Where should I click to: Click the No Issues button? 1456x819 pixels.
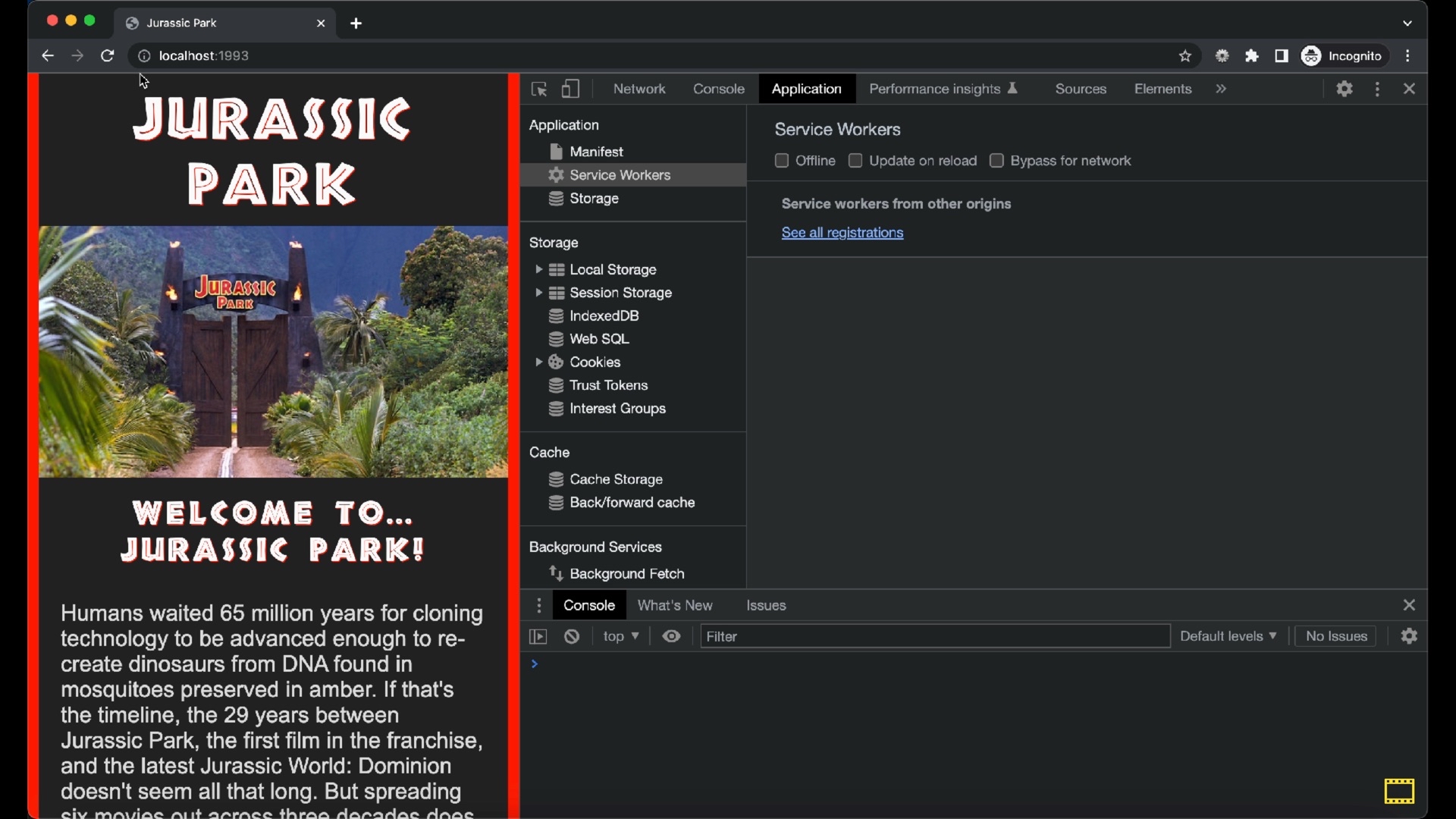point(1335,636)
